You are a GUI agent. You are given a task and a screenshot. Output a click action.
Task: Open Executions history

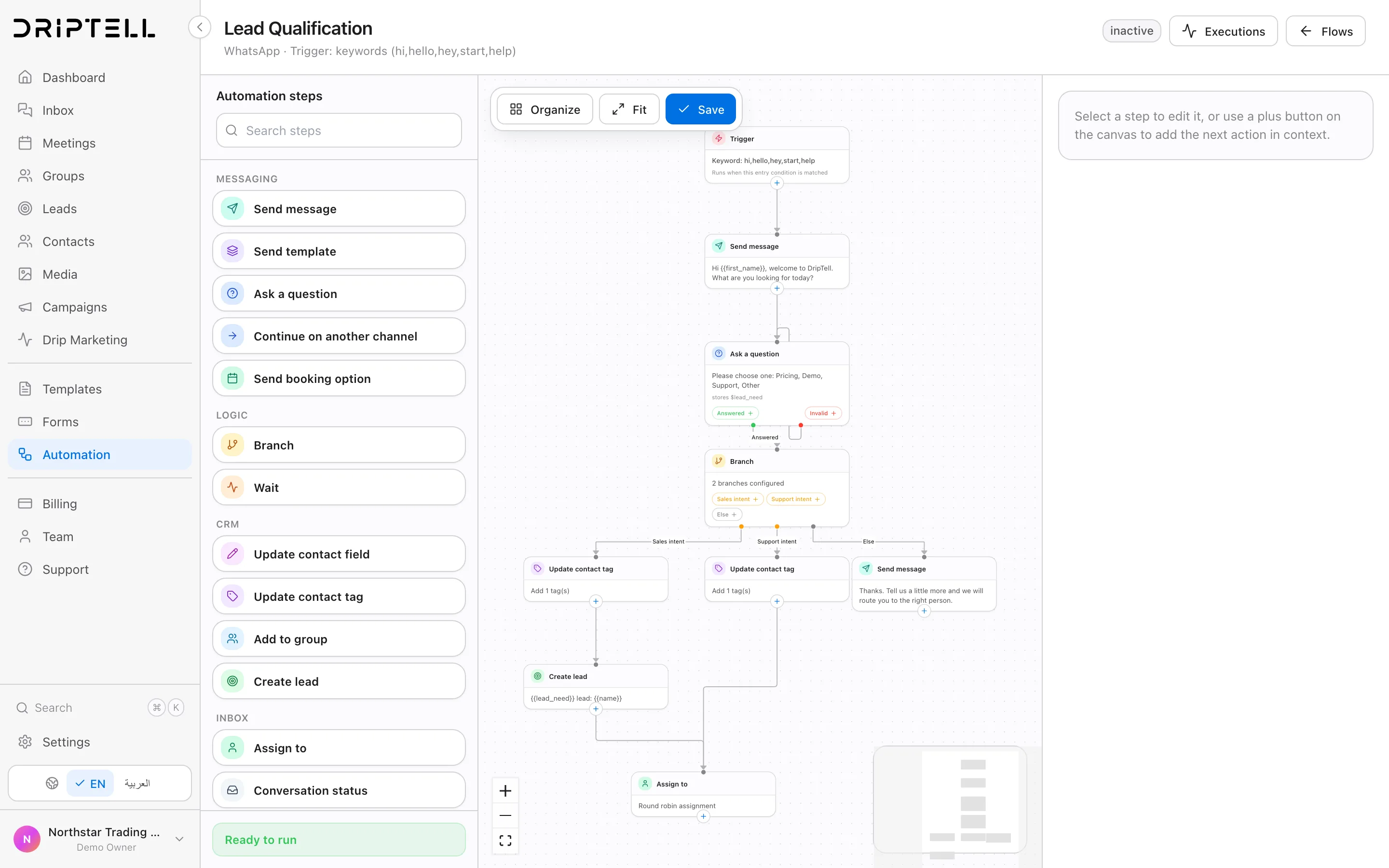click(1223, 31)
